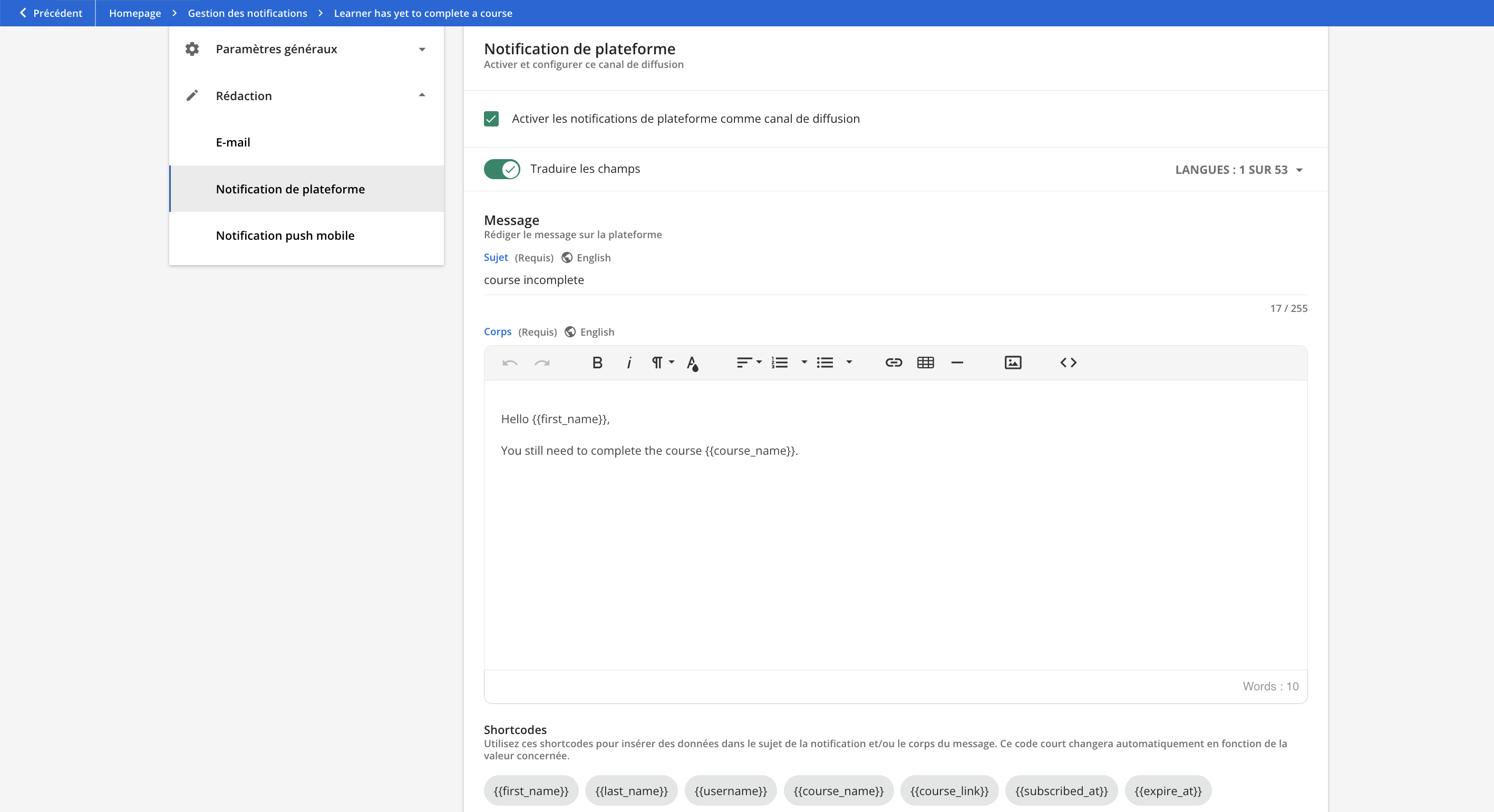The width and height of the screenshot is (1494, 812).
Task: Insert a horizontal line
Action: point(957,363)
